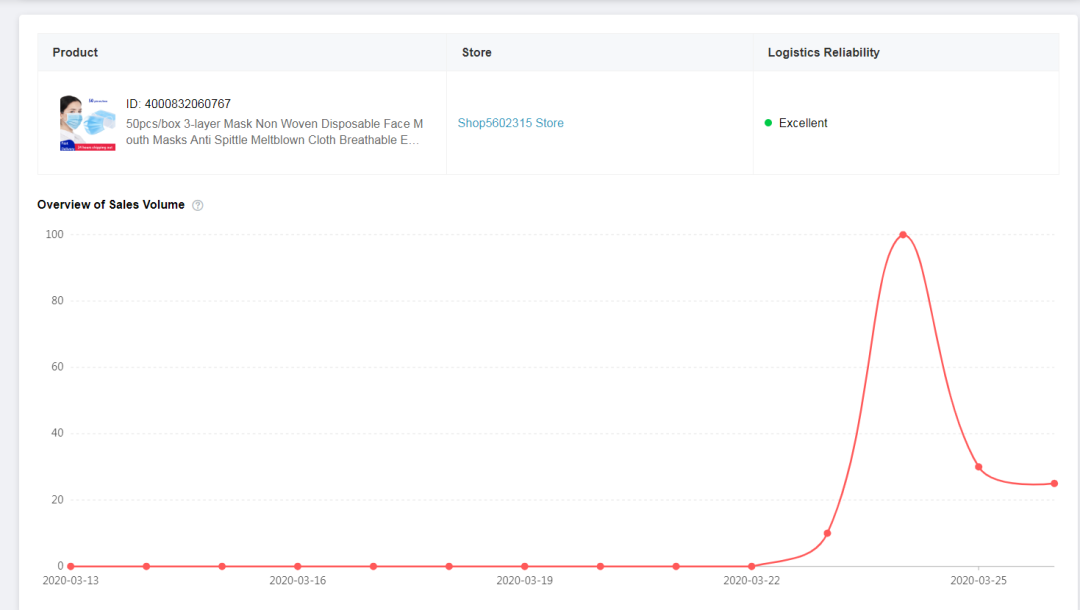Click the Product column header

[x=75, y=52]
